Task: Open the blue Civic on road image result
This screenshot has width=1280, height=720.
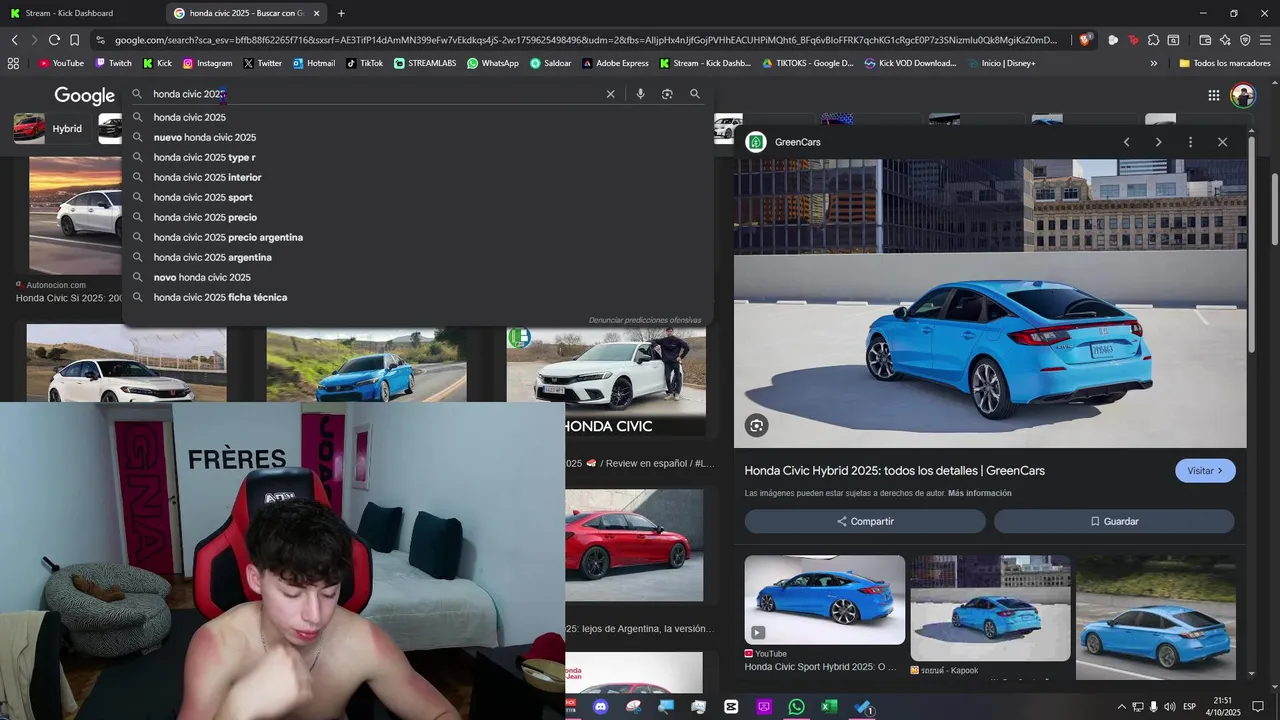Action: pyautogui.click(x=366, y=364)
